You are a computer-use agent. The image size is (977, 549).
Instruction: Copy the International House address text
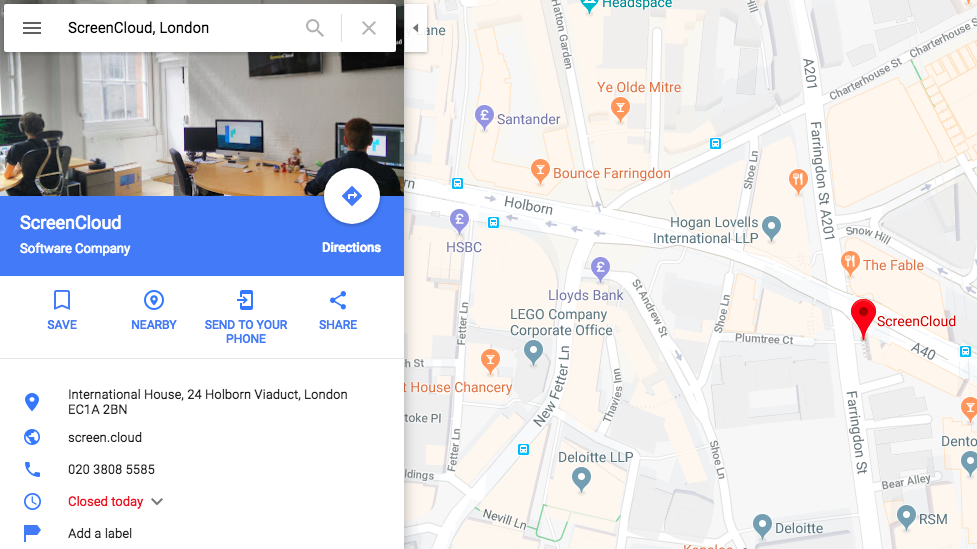(207, 402)
